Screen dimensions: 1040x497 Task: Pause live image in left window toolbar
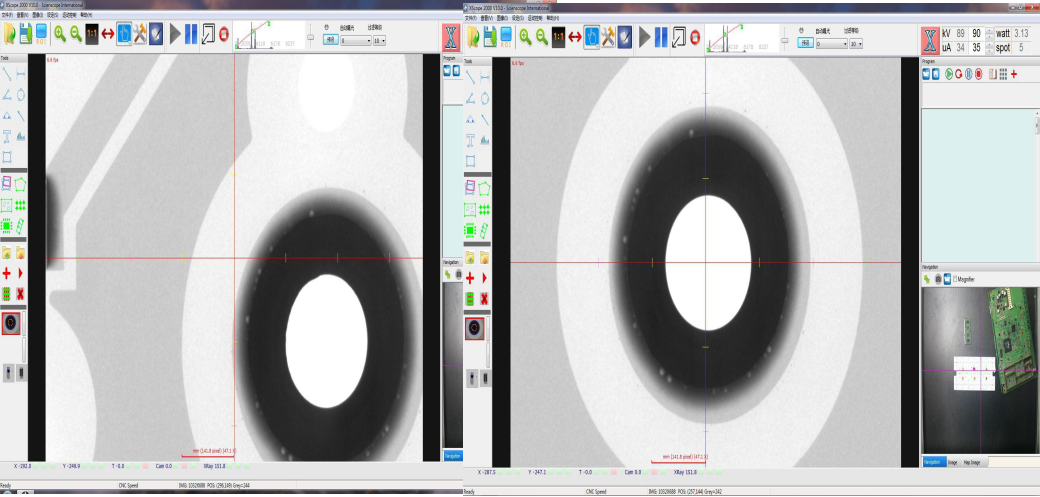click(191, 35)
